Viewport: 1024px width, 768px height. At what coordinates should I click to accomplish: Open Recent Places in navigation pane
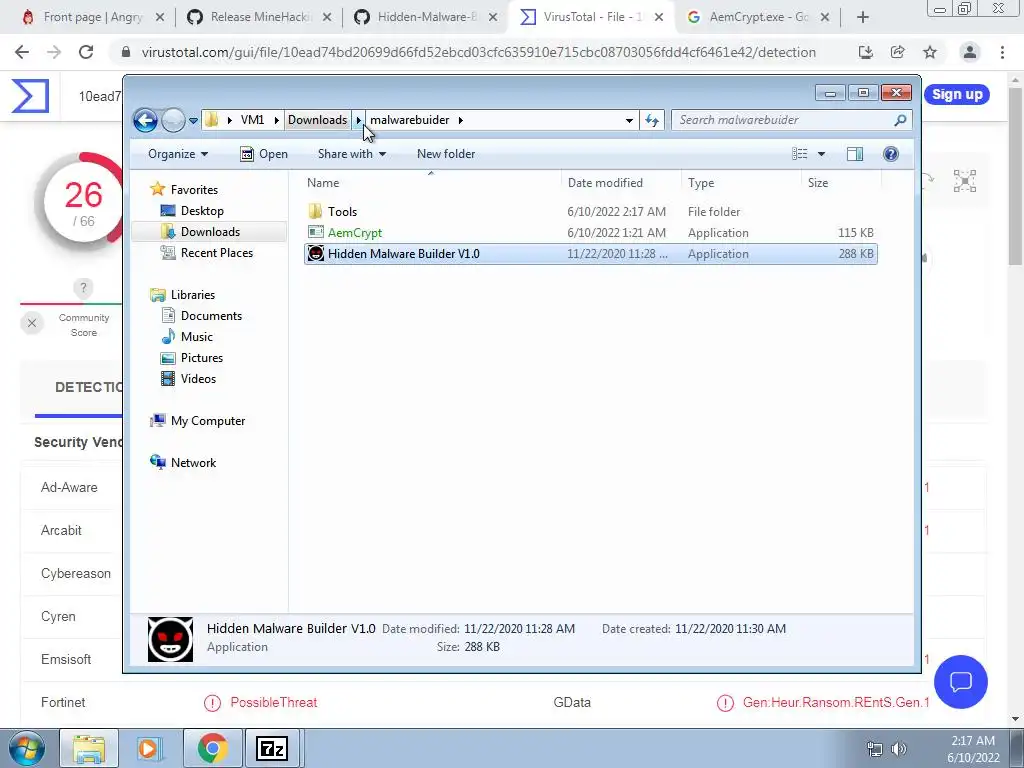pos(217,253)
